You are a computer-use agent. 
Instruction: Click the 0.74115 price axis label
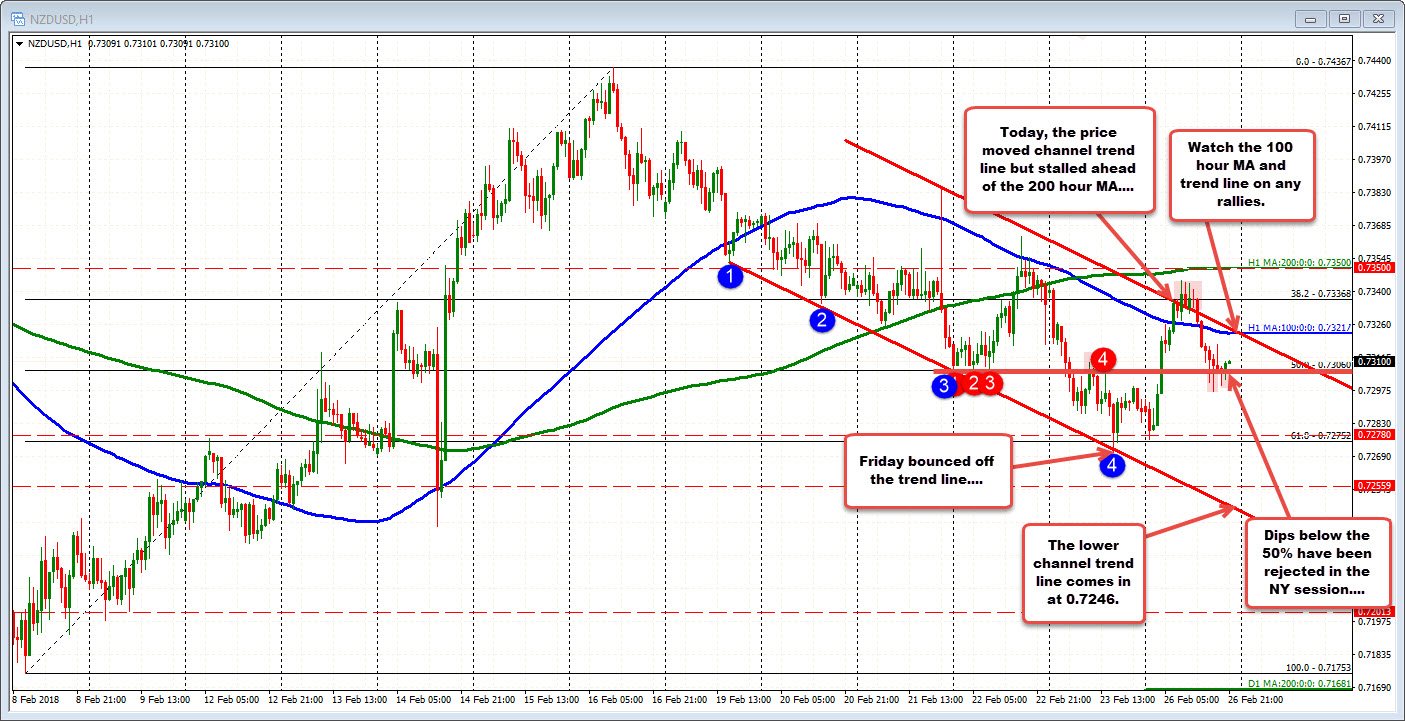(x=1376, y=127)
